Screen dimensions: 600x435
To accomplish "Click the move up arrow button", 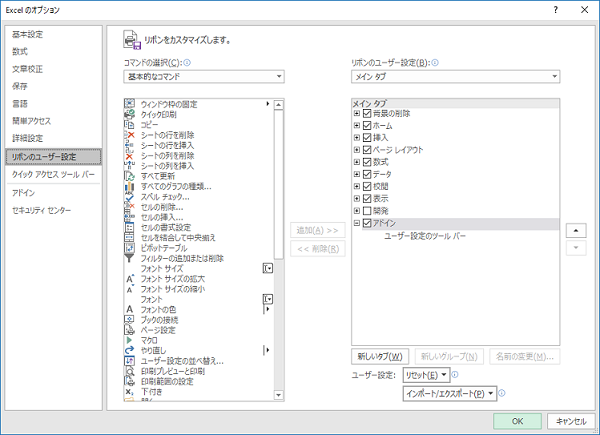I will click(576, 231).
